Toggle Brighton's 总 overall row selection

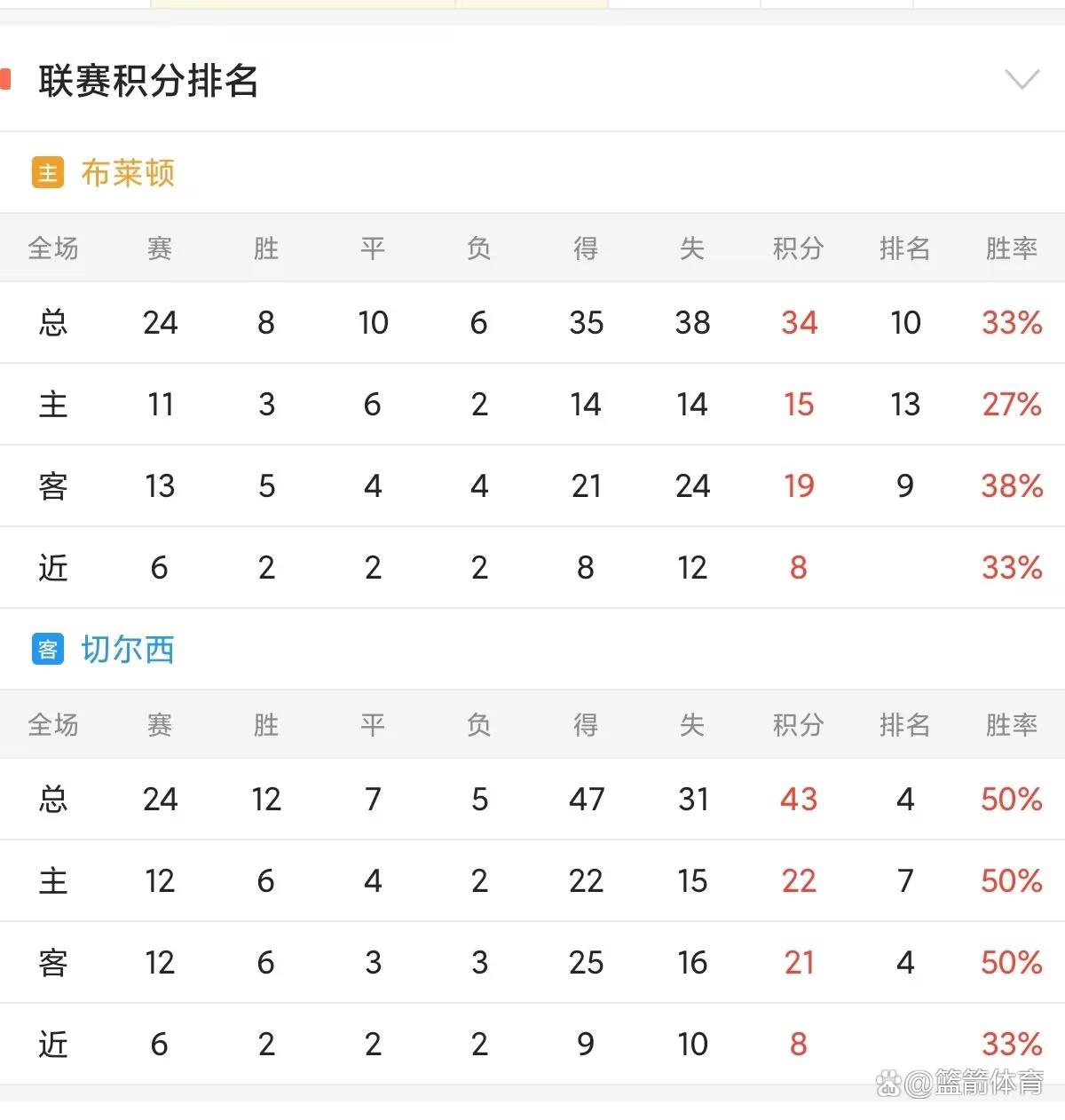[x=53, y=323]
